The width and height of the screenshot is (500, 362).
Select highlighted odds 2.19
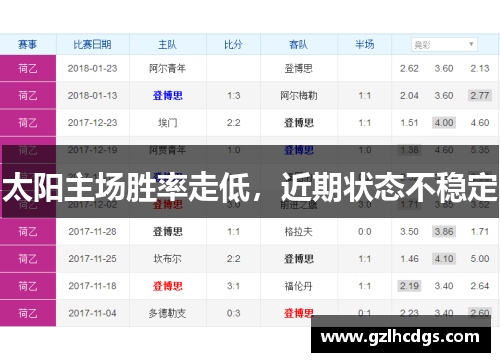[x=409, y=286]
